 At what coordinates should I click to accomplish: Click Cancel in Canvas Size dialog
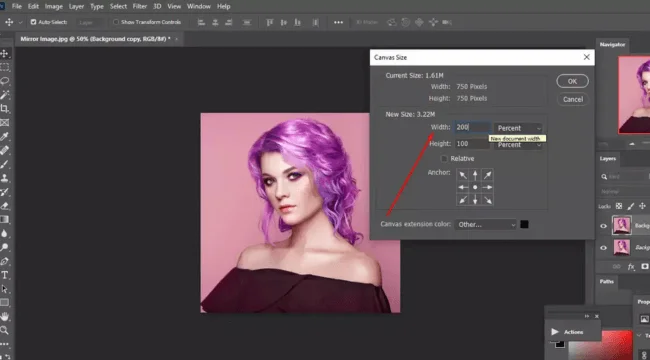tap(572, 99)
